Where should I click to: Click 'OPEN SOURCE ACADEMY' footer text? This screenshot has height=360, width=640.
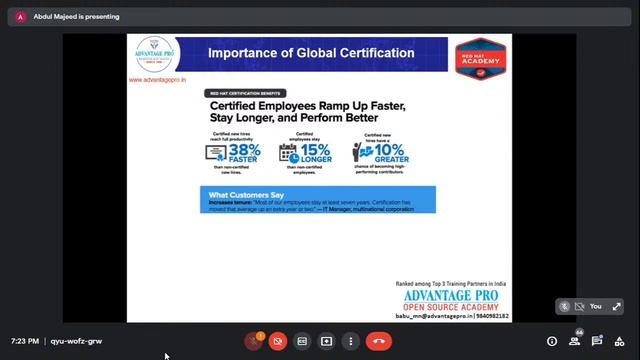click(x=451, y=307)
